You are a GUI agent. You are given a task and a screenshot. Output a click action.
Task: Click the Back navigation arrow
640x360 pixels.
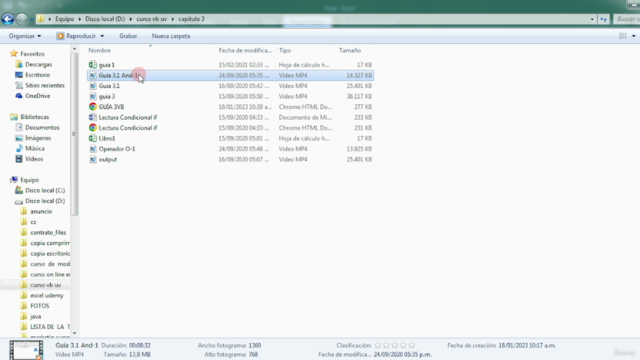tap(7, 19)
